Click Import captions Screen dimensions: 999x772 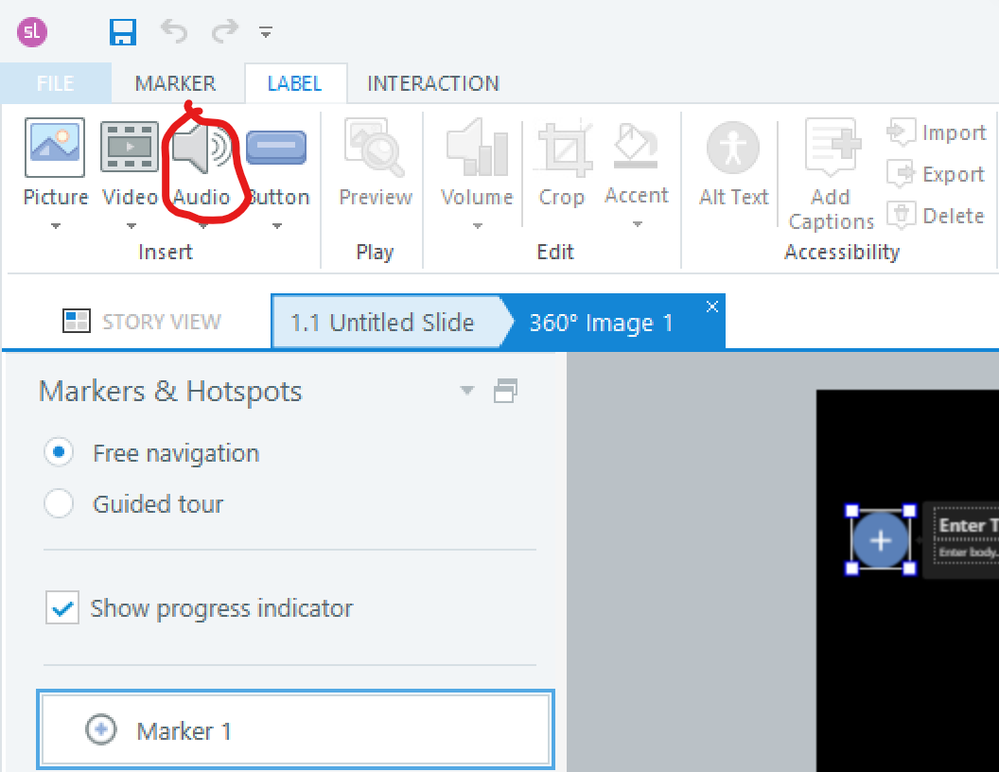coord(937,132)
